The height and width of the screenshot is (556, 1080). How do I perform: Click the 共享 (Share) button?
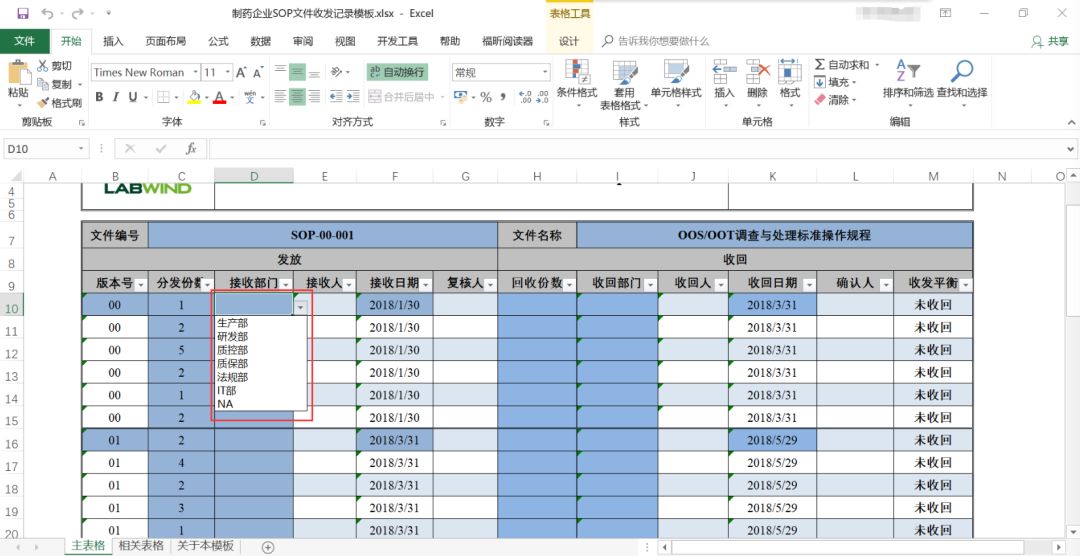pos(1050,41)
